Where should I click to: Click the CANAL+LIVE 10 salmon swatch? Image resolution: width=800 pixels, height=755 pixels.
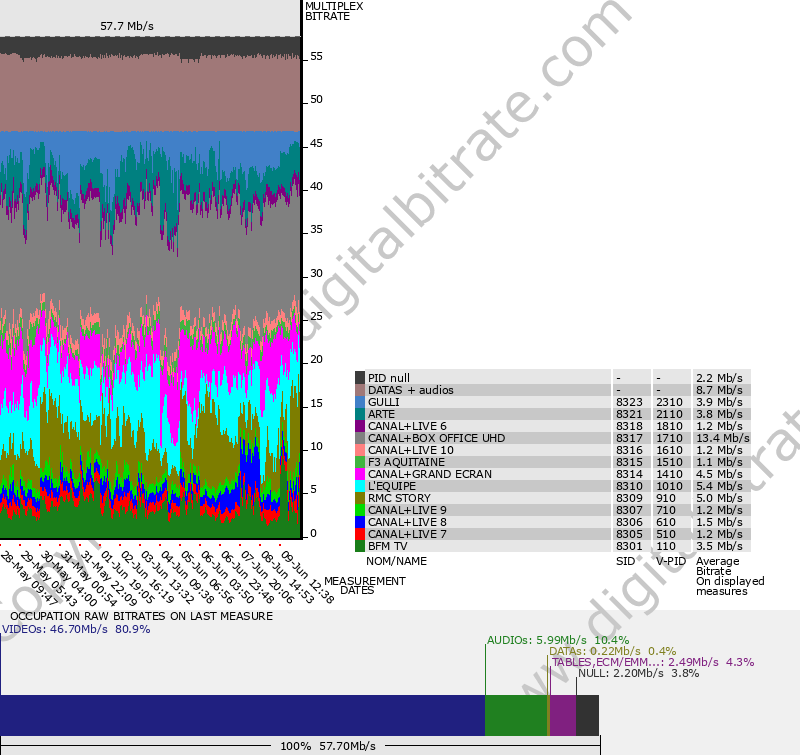tap(360, 450)
